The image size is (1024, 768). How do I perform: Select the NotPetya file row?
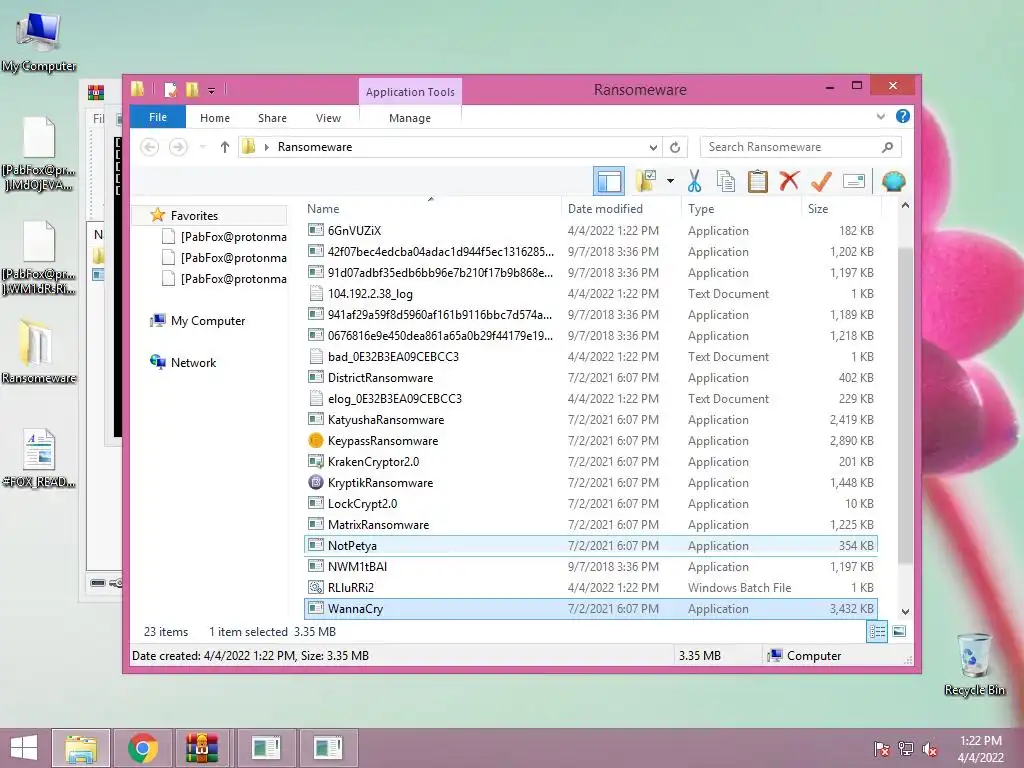(x=590, y=545)
